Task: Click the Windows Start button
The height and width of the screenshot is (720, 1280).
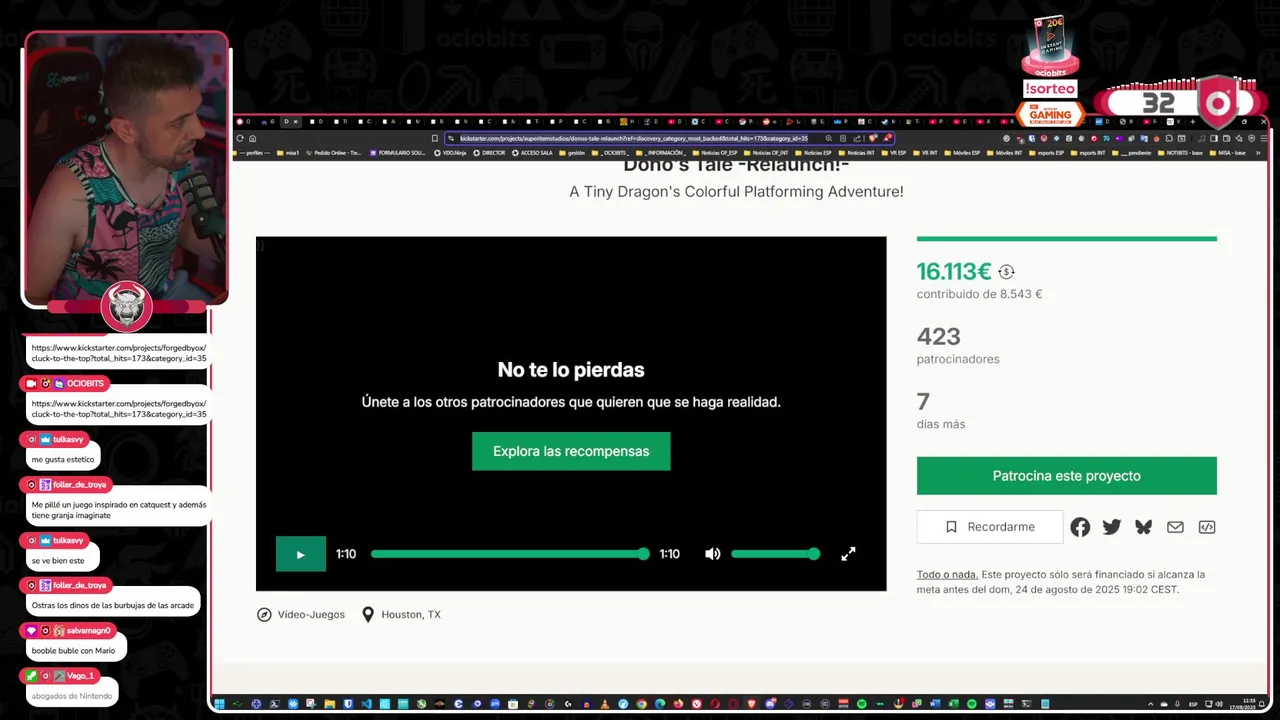Action: coord(220,704)
